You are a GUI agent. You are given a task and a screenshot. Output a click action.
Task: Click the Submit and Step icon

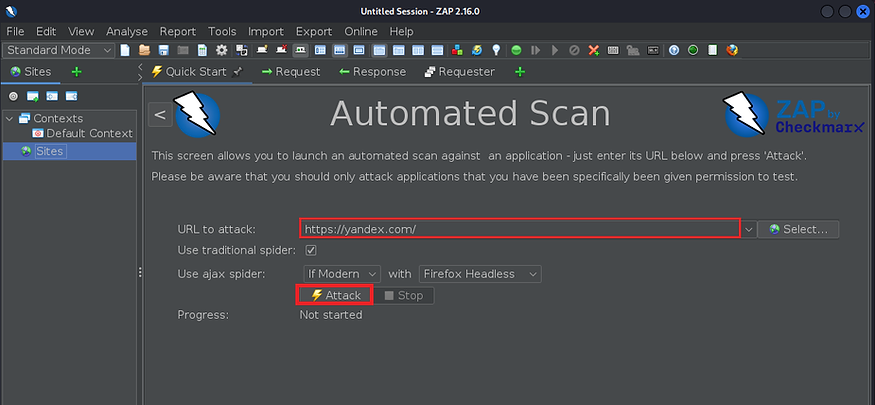pyautogui.click(x=535, y=50)
